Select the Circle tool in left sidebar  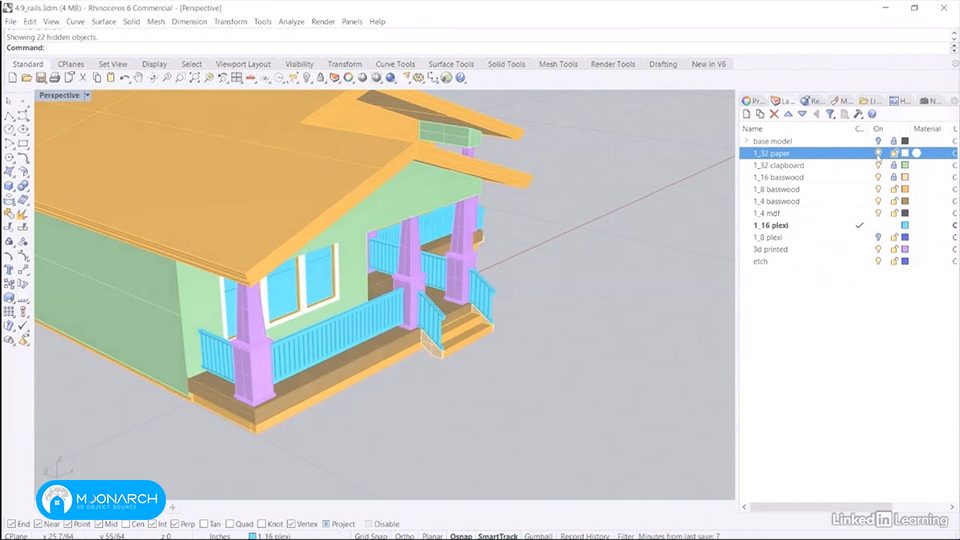(9, 129)
